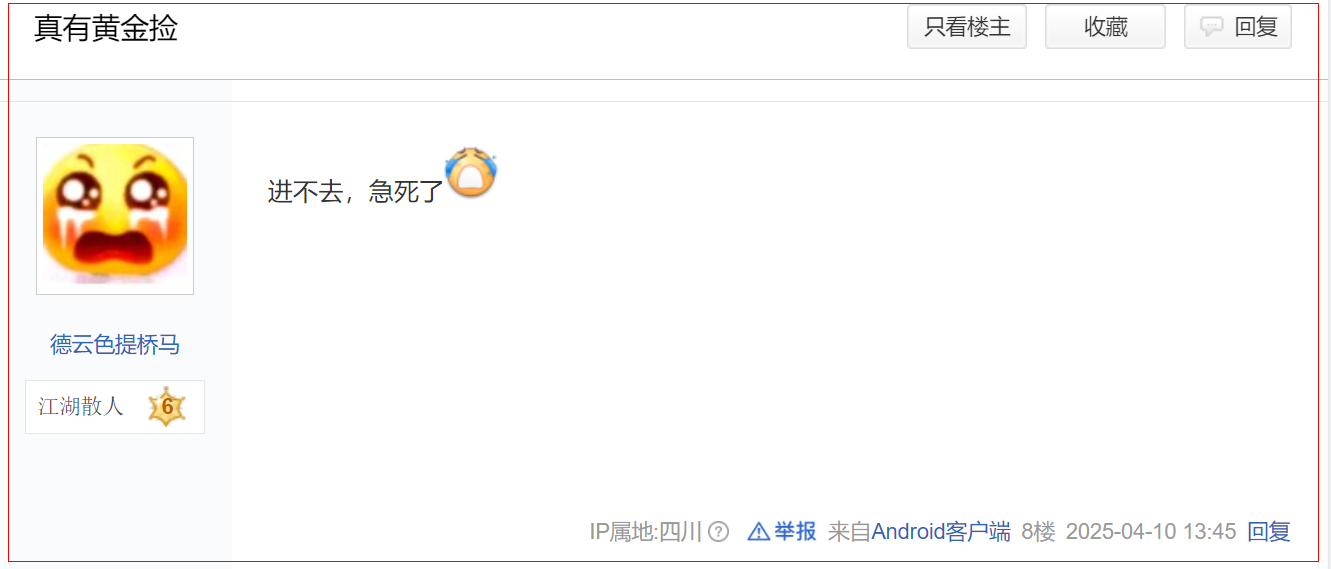Screen dimensions: 1331x569
Task: Click the question mark icon beside IP属地
Action: (x=718, y=532)
